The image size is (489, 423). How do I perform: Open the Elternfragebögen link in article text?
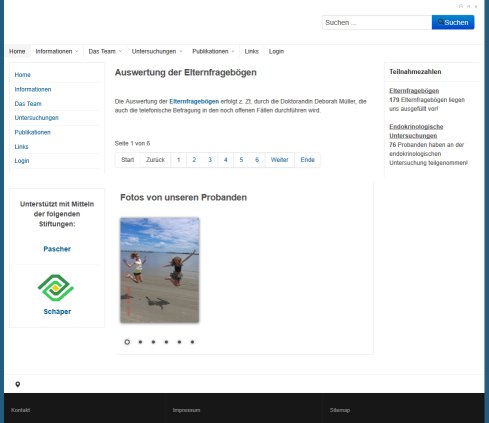pos(194,101)
